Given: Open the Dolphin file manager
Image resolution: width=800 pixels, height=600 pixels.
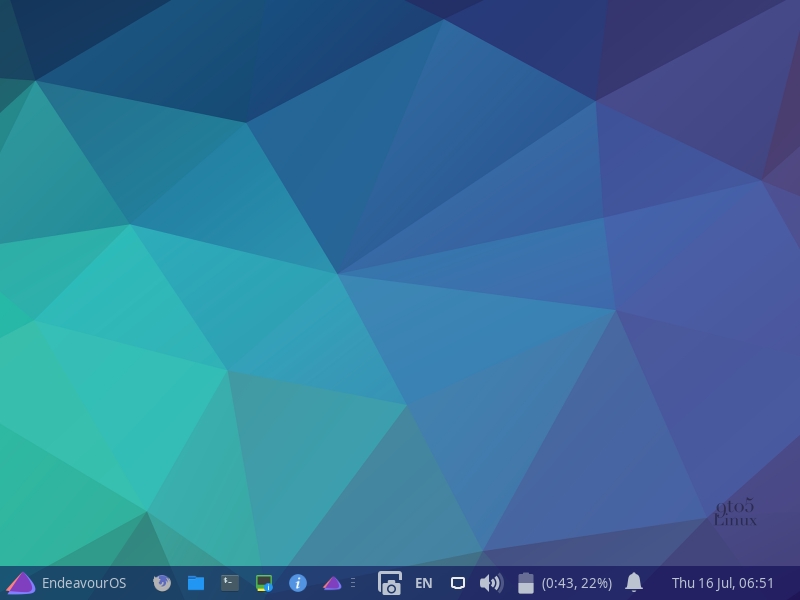Looking at the screenshot, I should (195, 582).
